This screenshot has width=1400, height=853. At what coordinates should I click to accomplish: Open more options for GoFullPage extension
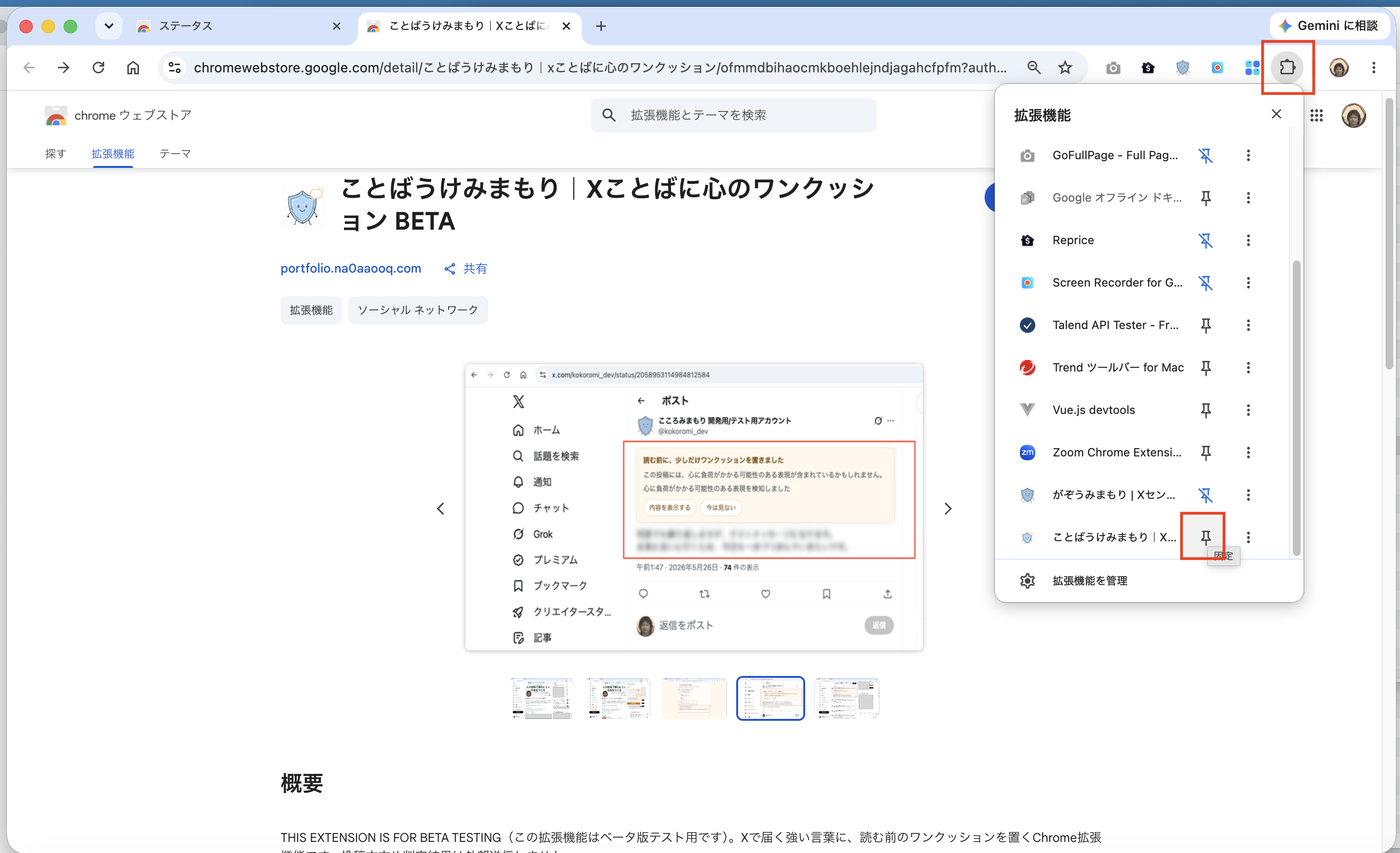[1249, 155]
